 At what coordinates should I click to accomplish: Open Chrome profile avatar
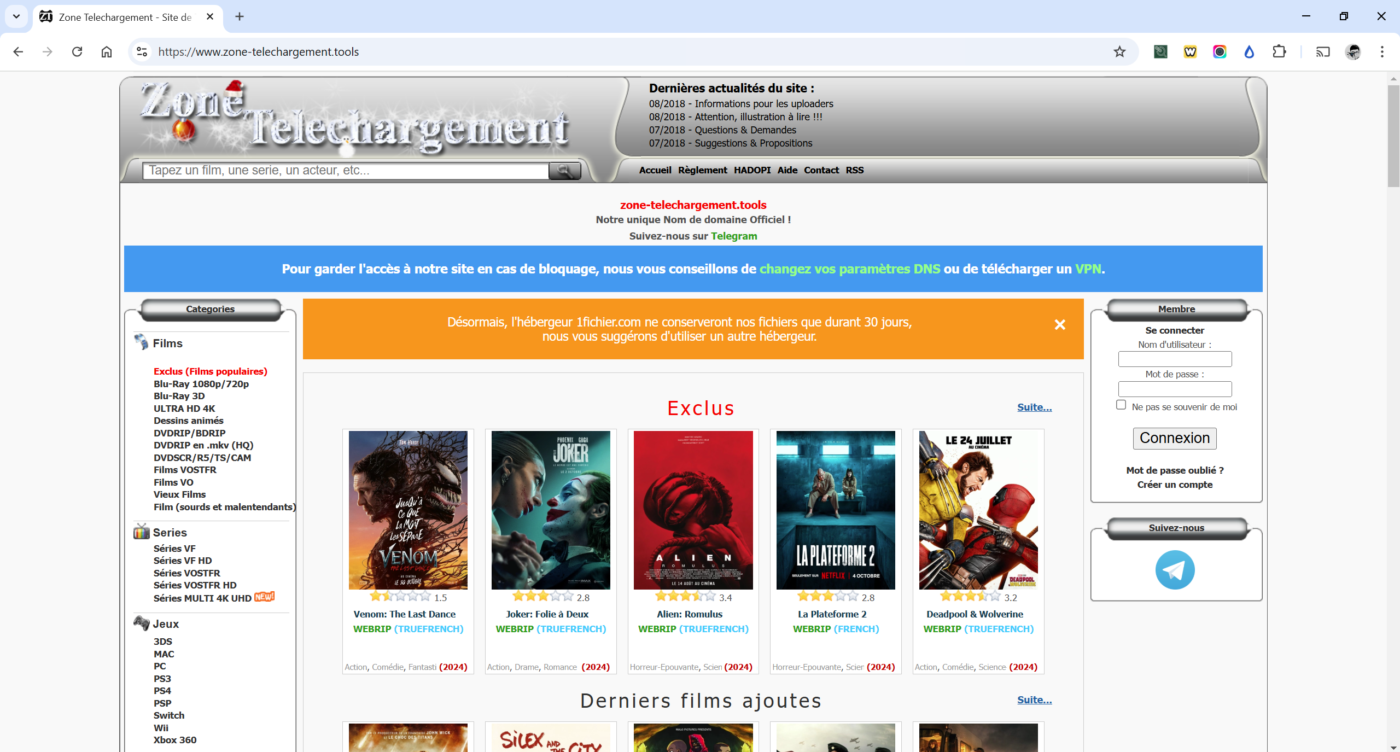point(1353,52)
